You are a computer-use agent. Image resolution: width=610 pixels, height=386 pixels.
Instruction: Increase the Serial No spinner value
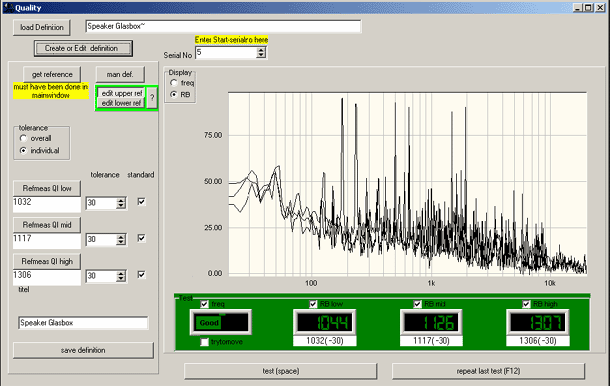261,50
